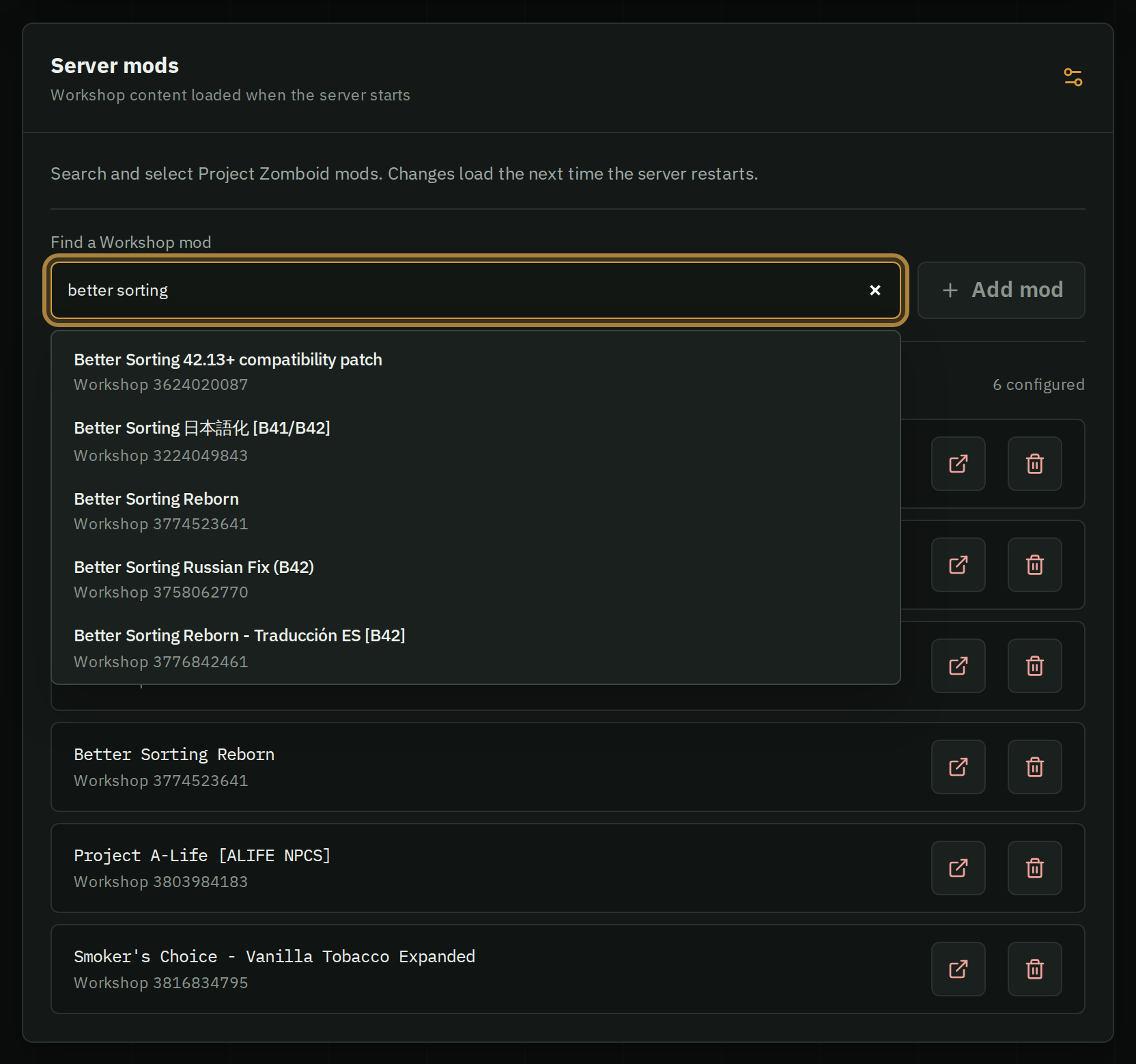
Task: Open external link for the second configured mod
Action: (x=958, y=565)
